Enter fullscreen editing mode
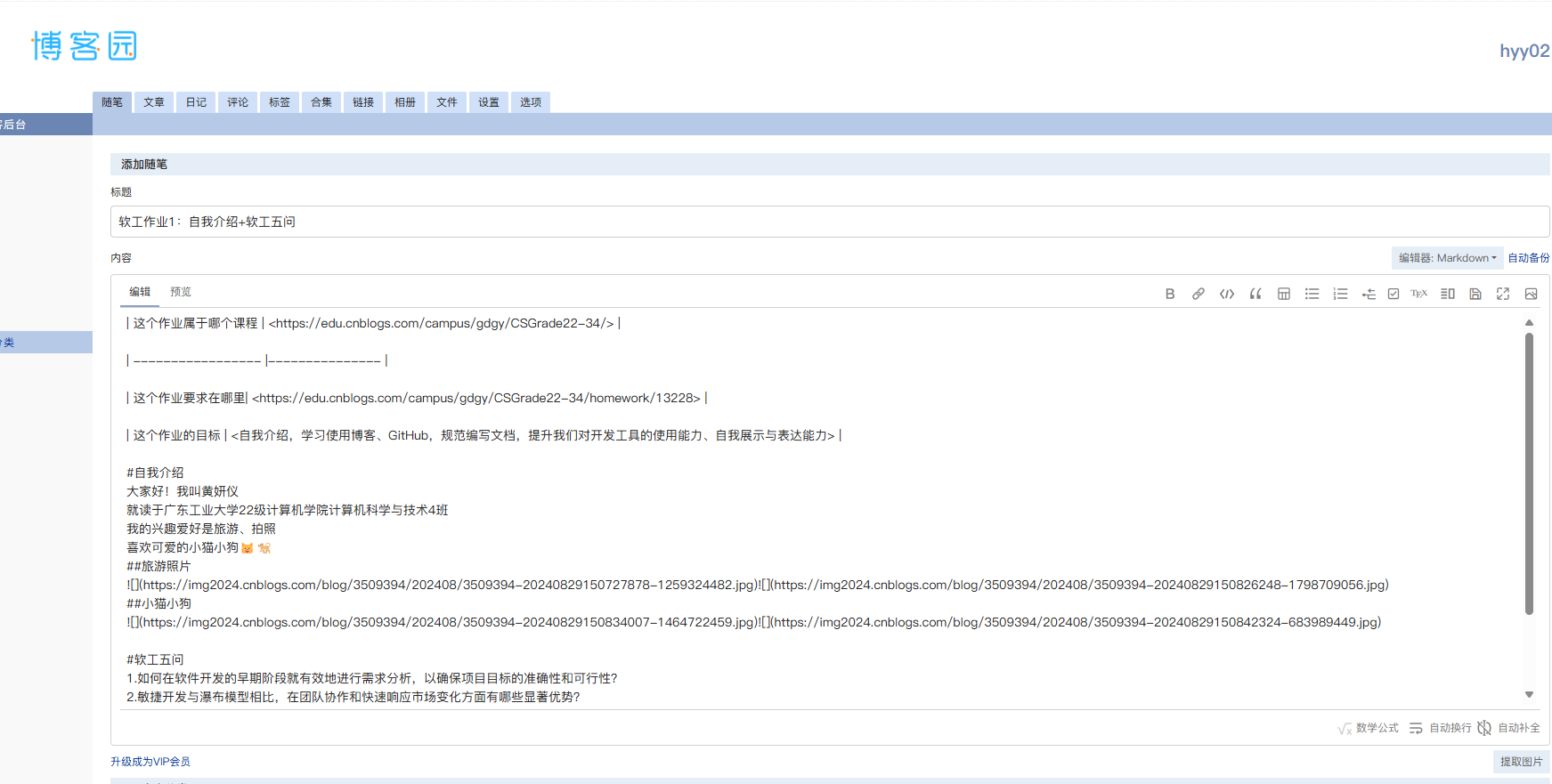The height and width of the screenshot is (784, 1552). coord(1503,294)
